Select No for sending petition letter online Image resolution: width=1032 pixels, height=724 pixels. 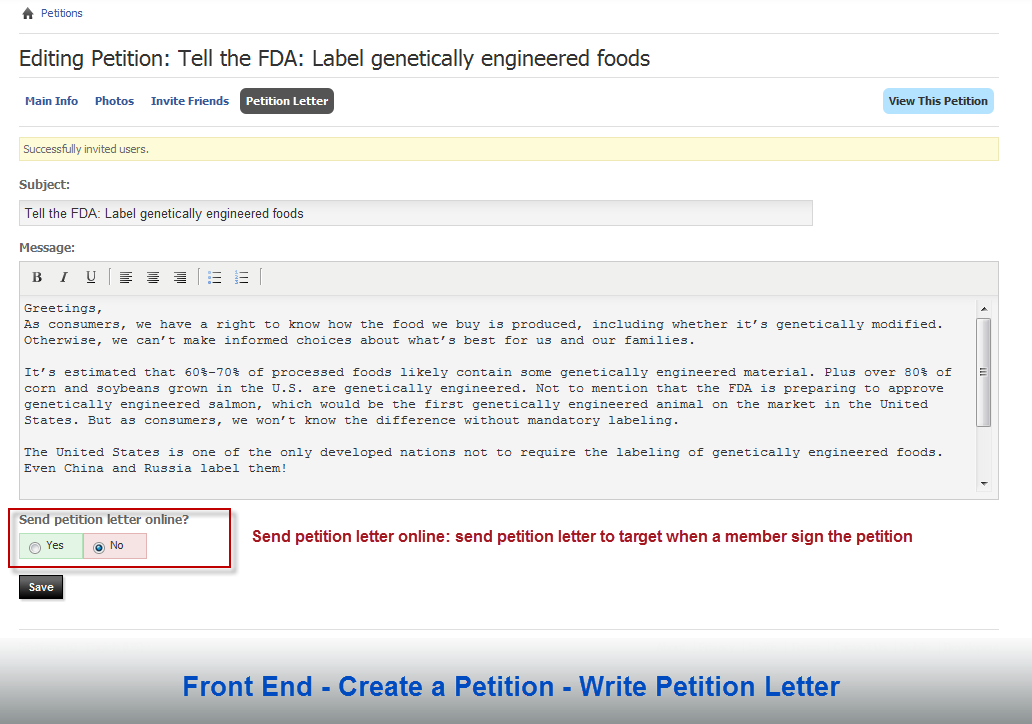tap(99, 547)
